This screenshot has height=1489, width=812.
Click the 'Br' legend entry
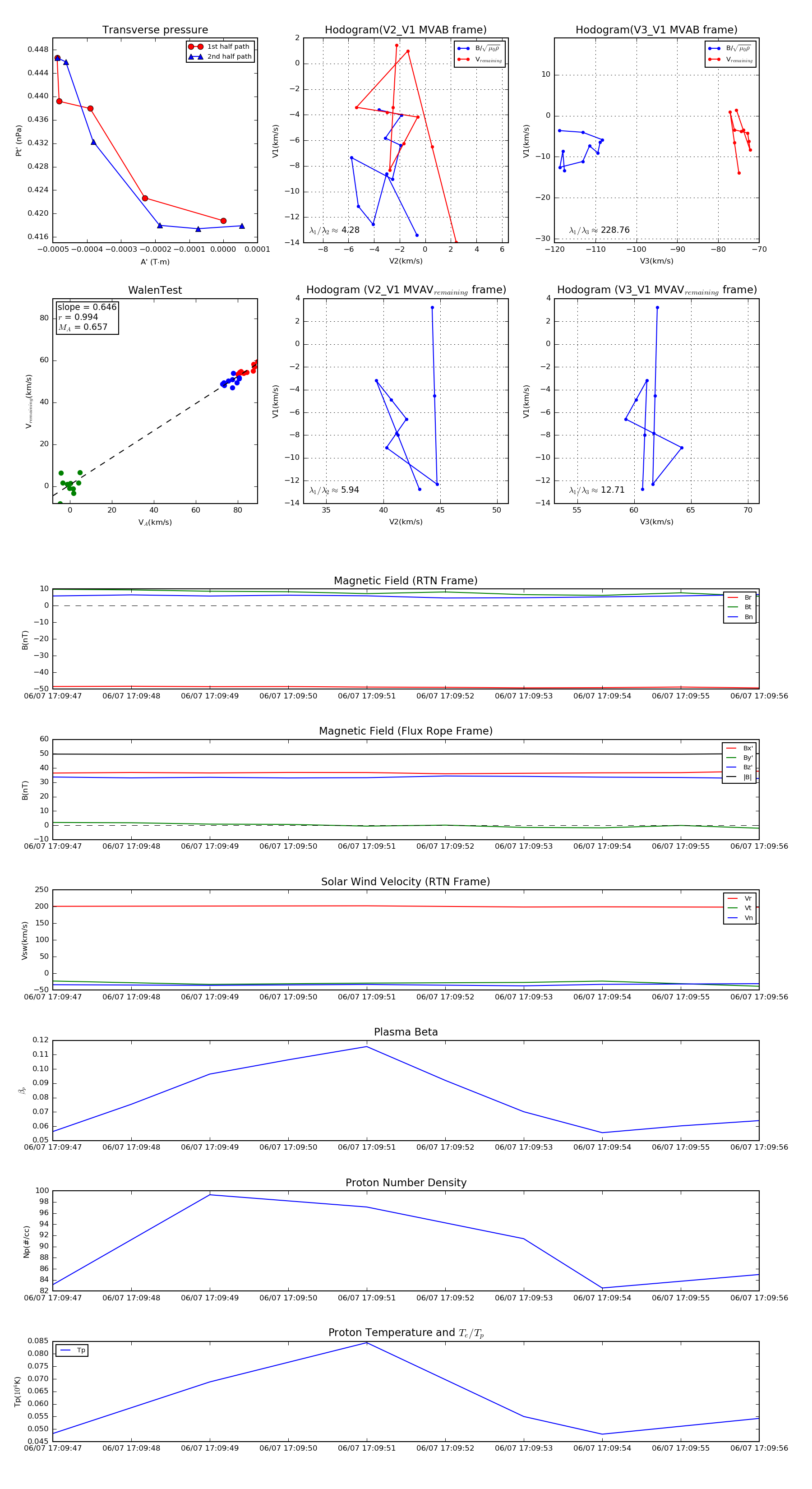[740, 598]
